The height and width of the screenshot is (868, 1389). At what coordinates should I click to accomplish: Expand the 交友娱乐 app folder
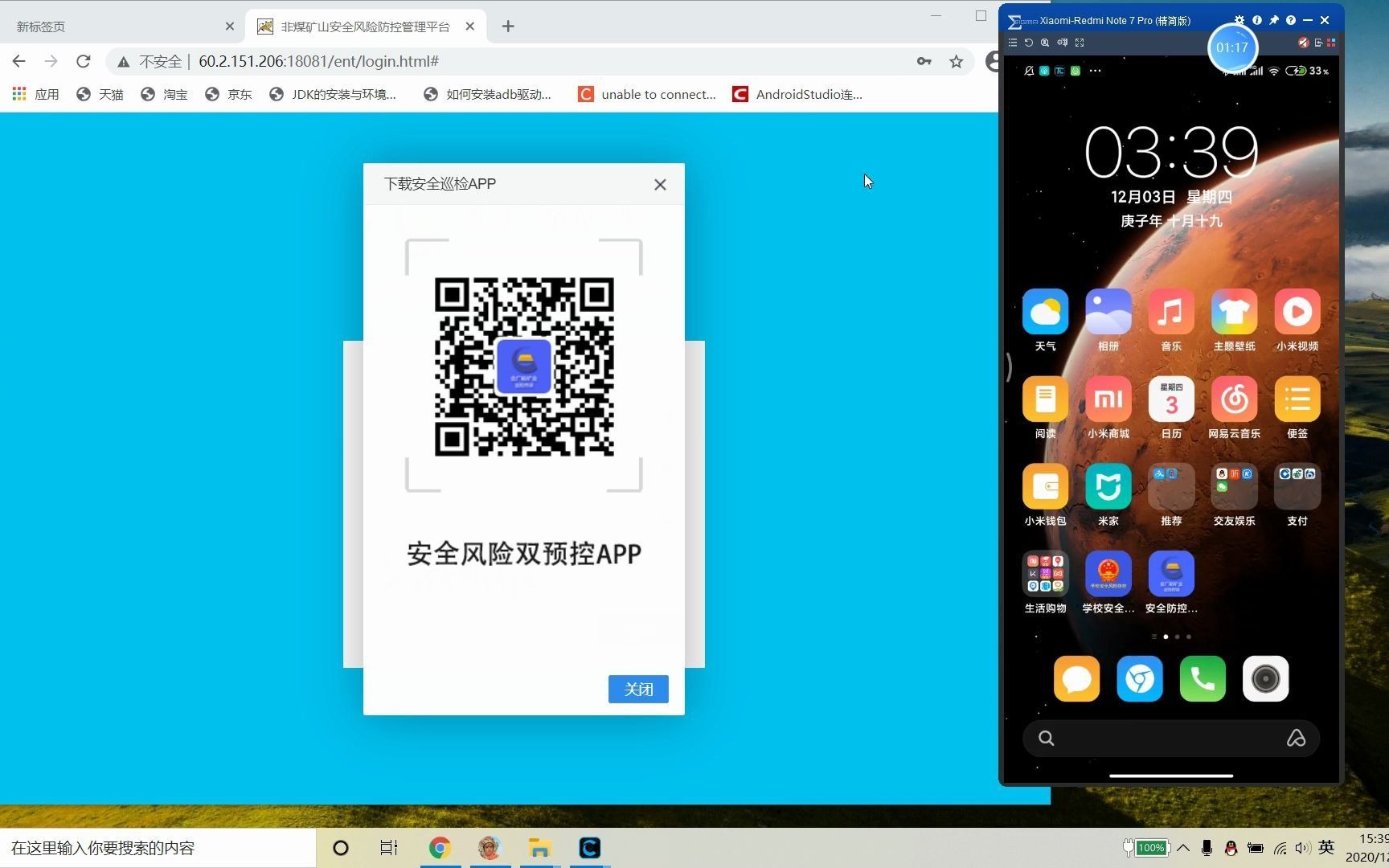click(x=1235, y=486)
